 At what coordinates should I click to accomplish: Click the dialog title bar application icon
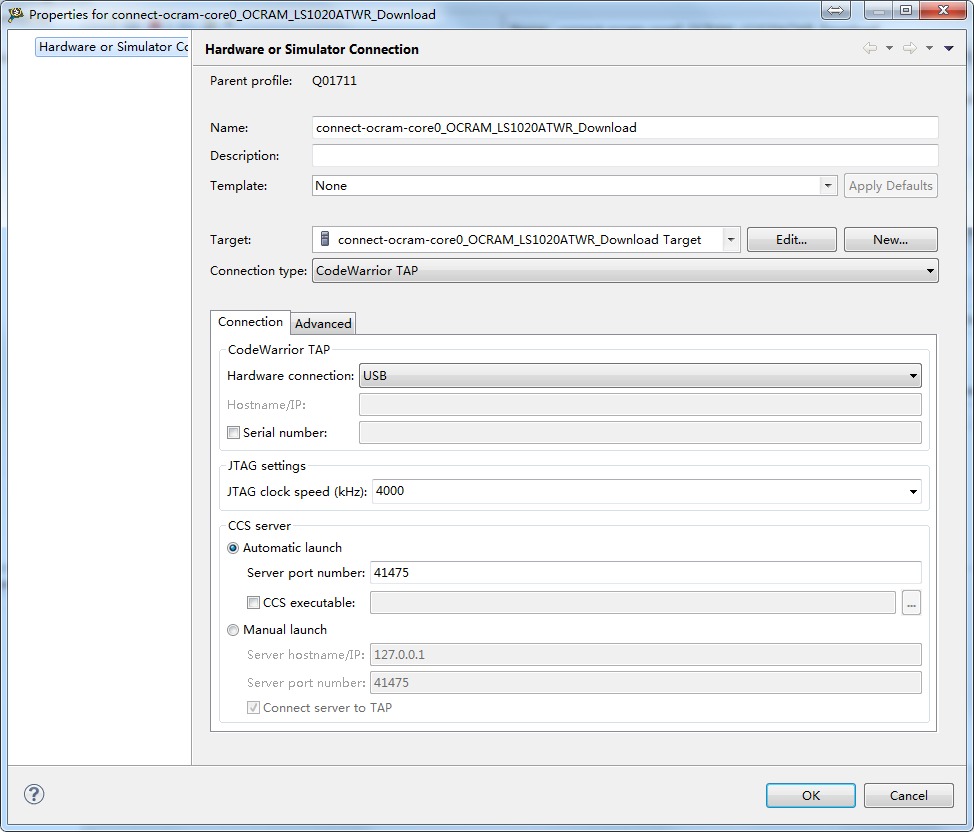[16, 14]
